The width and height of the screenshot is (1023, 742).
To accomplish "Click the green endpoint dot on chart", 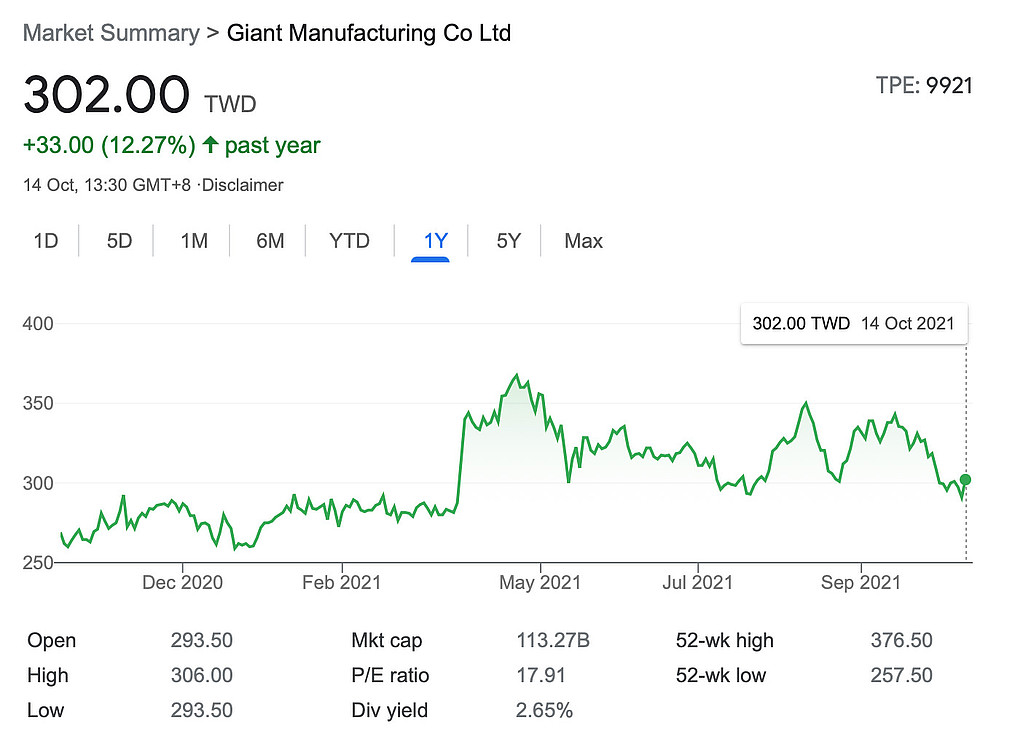I will [x=965, y=480].
